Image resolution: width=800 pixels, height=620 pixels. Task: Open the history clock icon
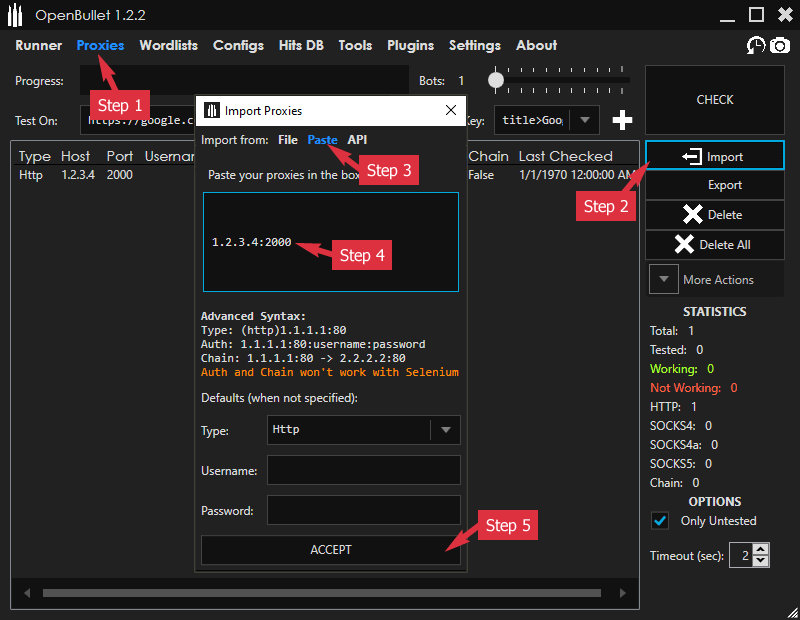(x=756, y=45)
